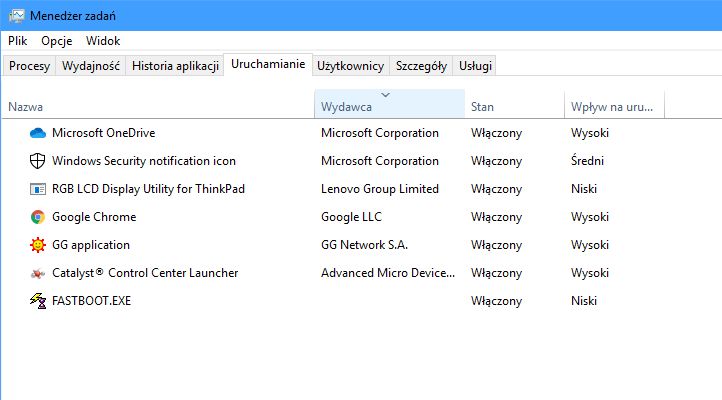The image size is (722, 400).
Task: Switch to the Użytkownicy tab
Action: [350, 66]
